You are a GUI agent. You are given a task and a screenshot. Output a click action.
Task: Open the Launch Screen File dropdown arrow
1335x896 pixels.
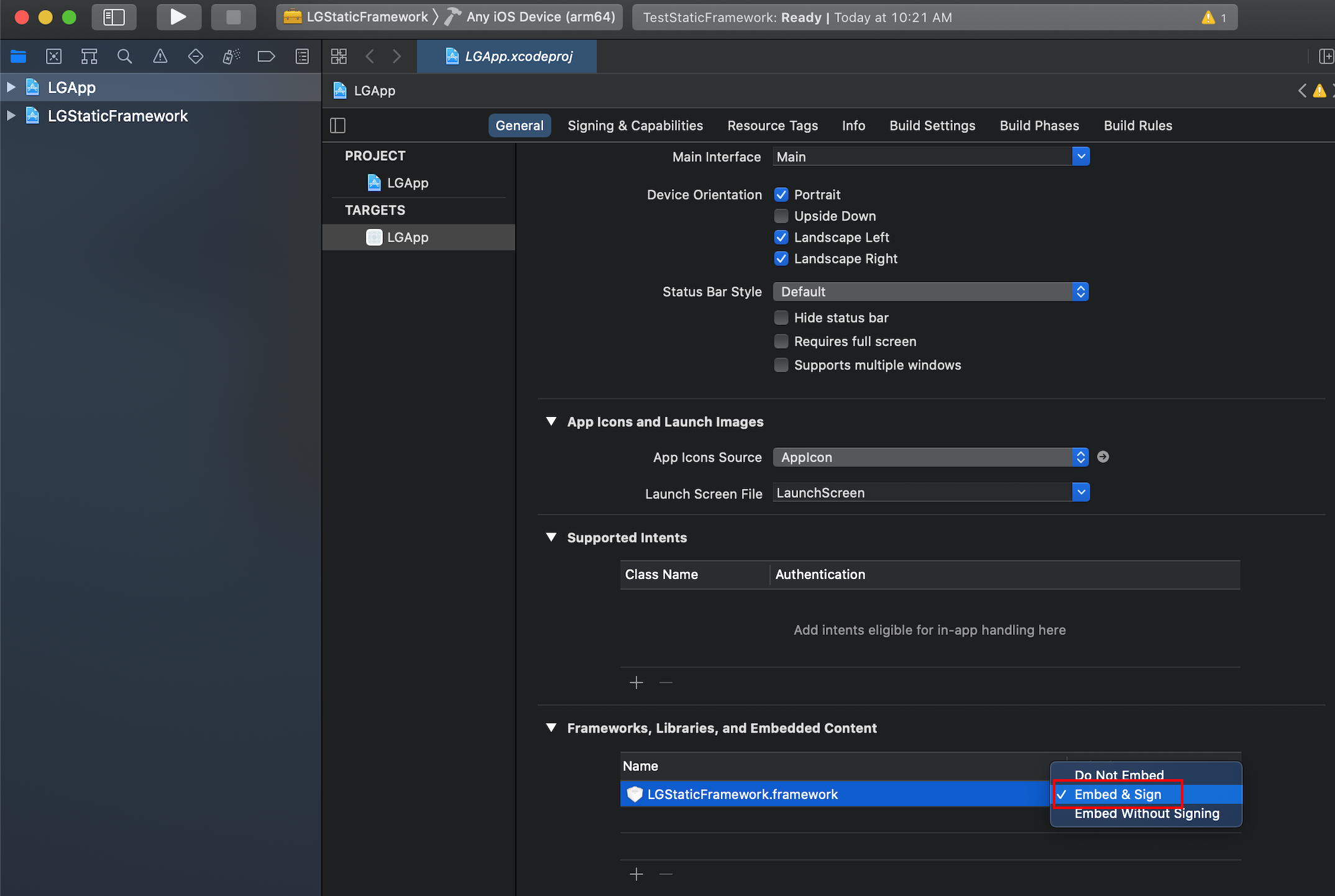[x=1081, y=493]
